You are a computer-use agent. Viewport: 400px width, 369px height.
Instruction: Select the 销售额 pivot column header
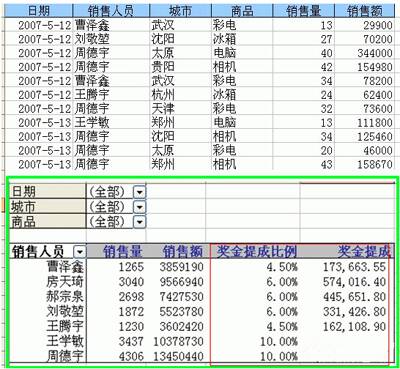pos(183,252)
